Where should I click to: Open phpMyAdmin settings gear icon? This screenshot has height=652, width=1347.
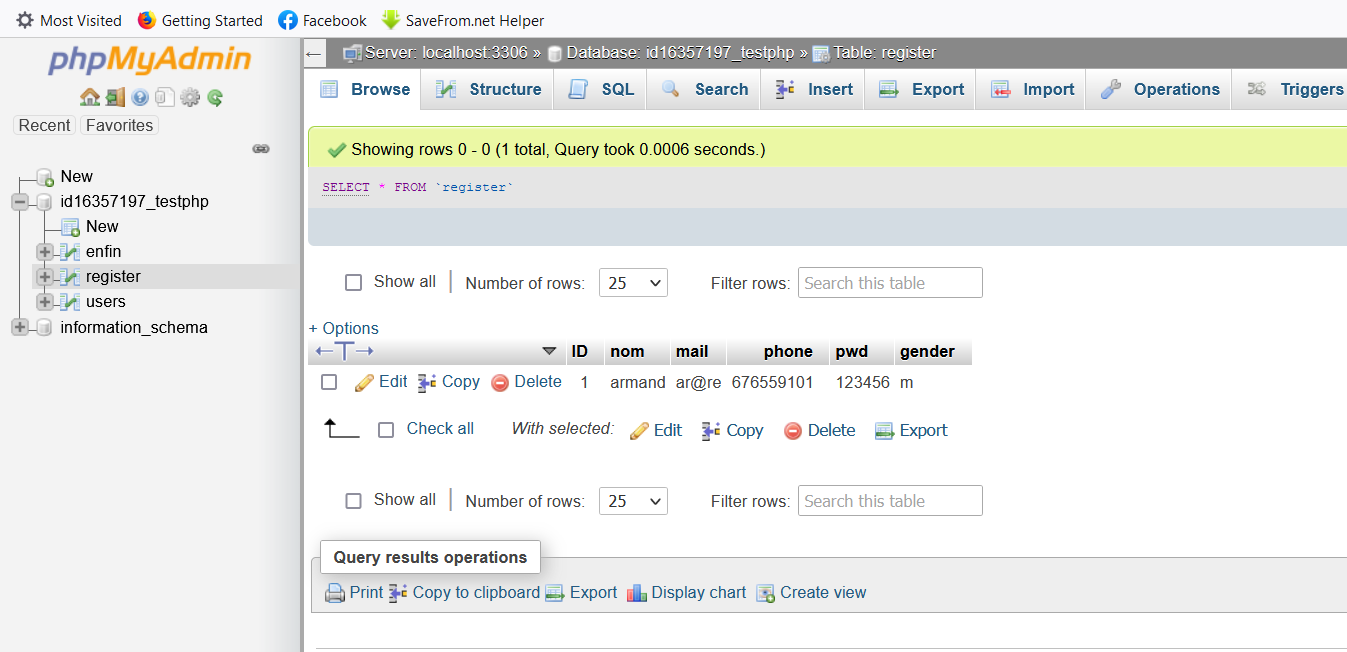tap(190, 97)
